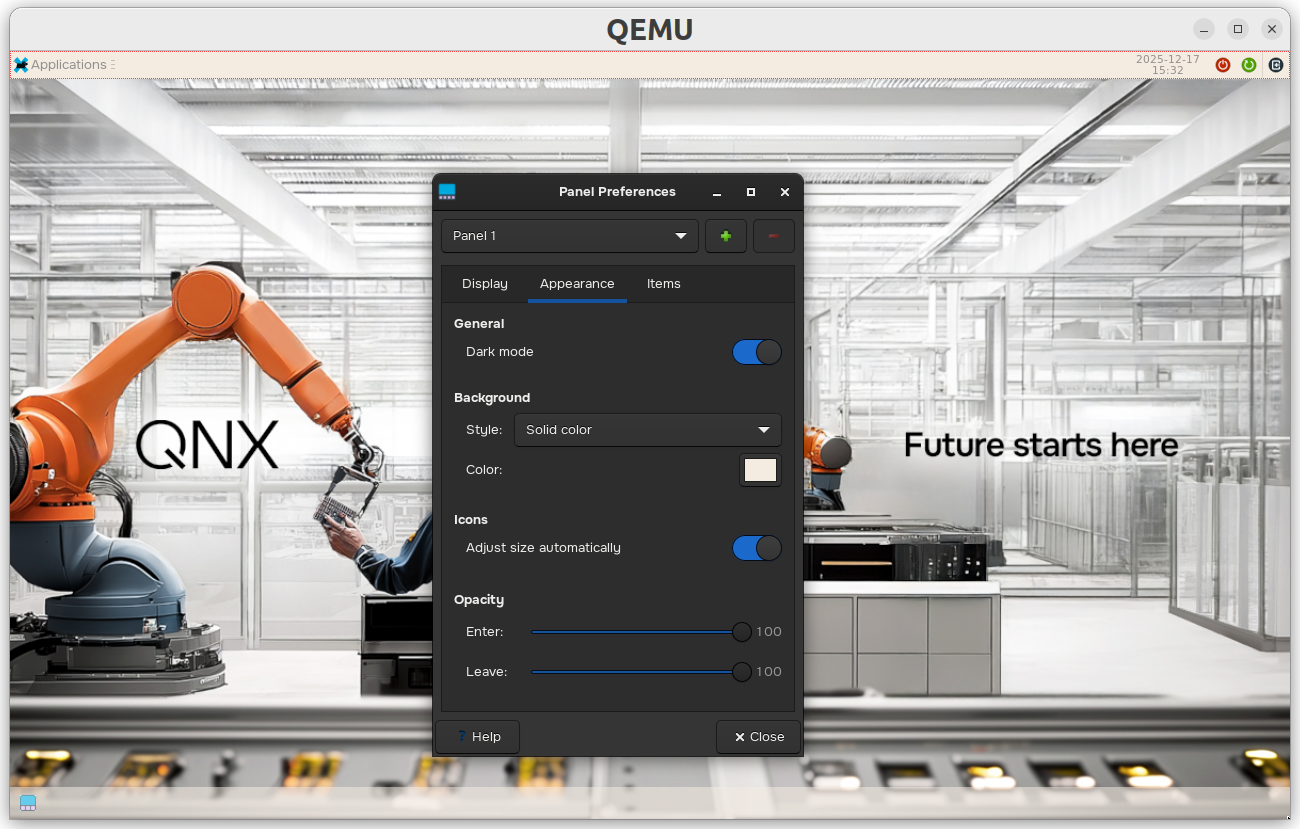Expand the background Style dropdown
The image size is (1300, 829).
point(647,430)
